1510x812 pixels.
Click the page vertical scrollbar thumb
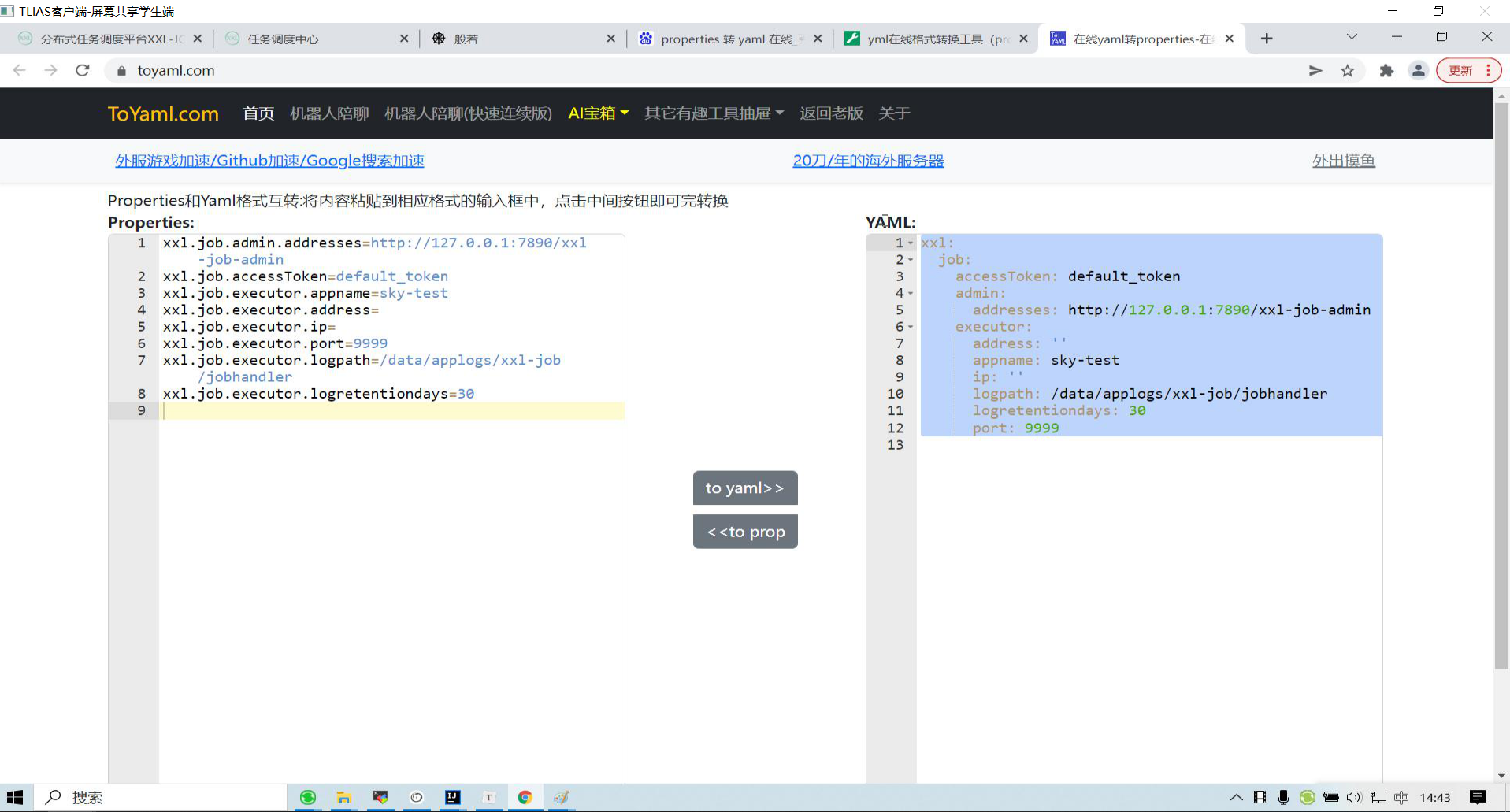click(1501, 386)
